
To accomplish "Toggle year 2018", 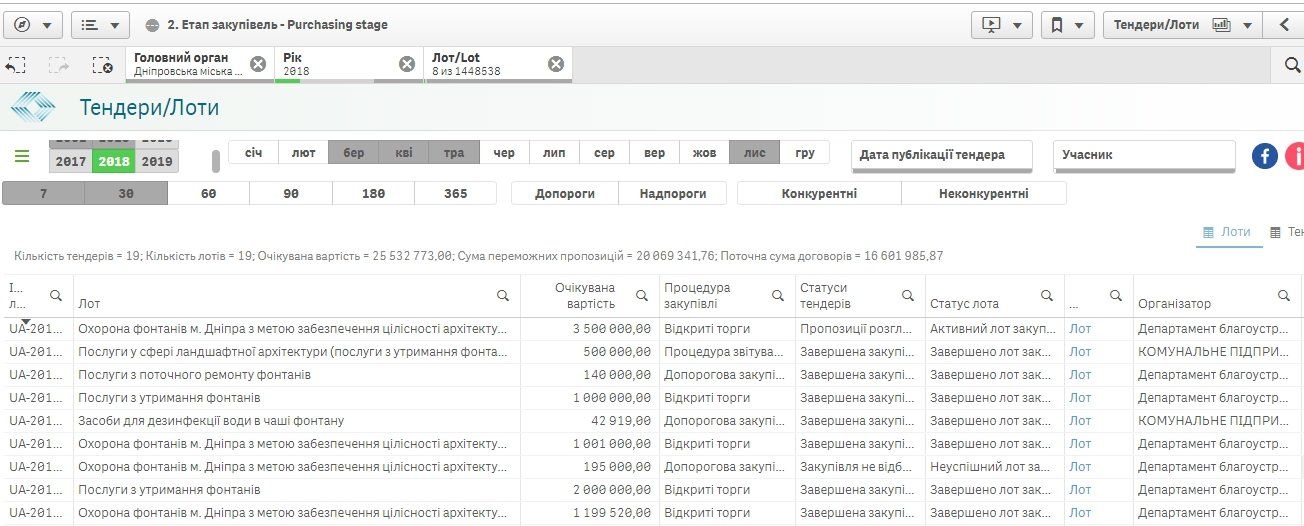I will click(x=114, y=161).
